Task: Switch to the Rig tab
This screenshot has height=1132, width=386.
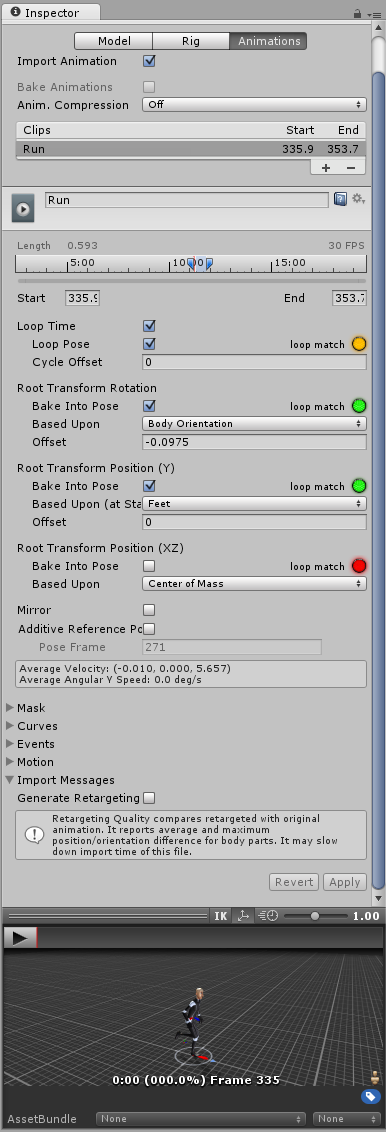Action: click(190, 41)
